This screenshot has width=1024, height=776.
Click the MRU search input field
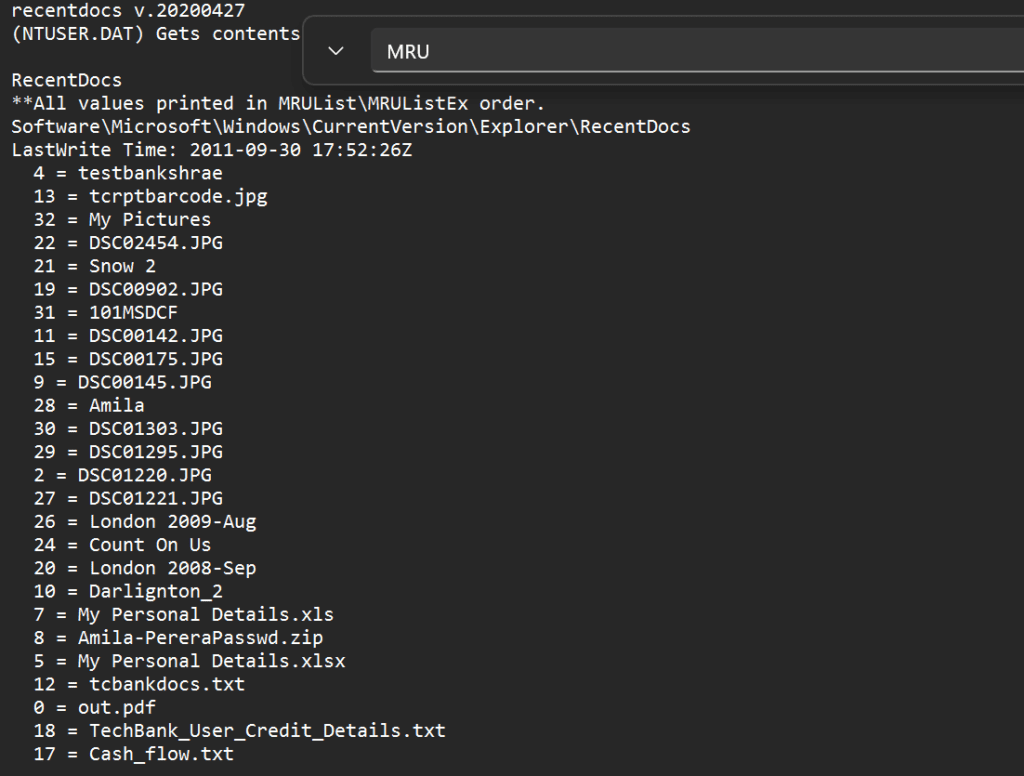[x=690, y=51]
